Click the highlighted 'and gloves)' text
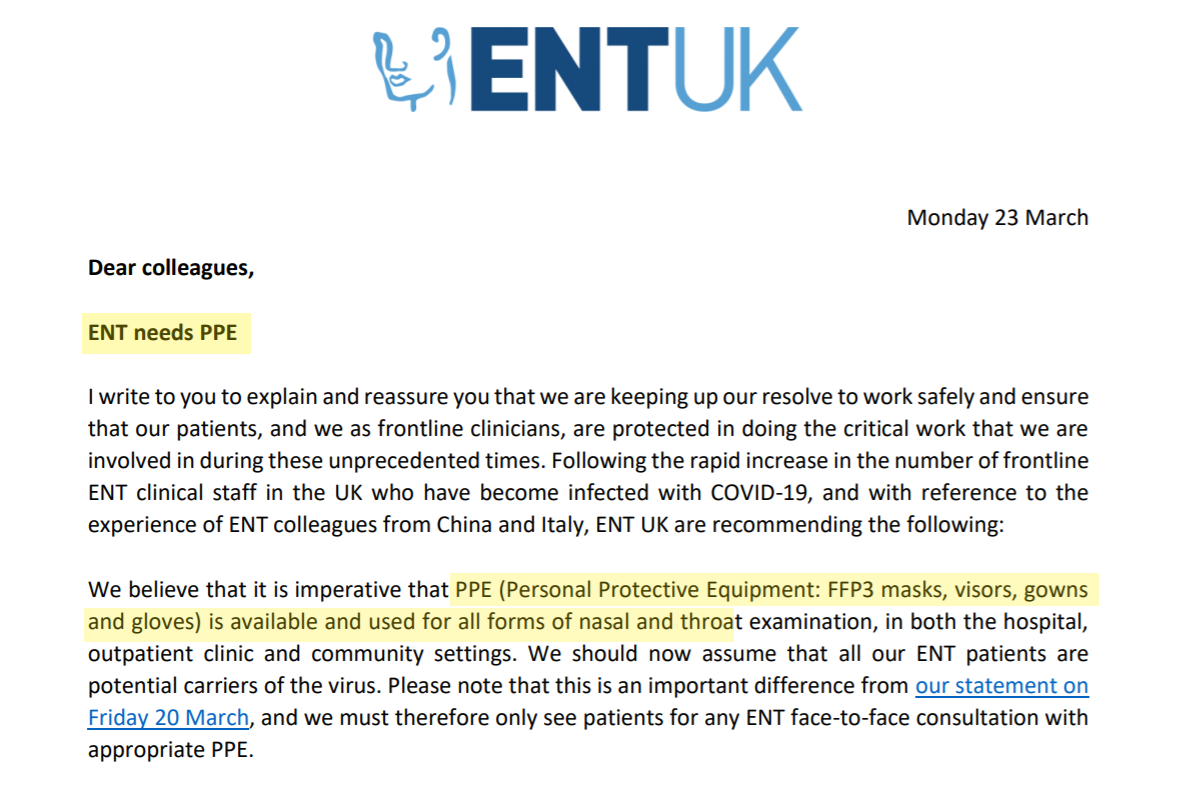The image size is (1183, 789). [x=145, y=622]
